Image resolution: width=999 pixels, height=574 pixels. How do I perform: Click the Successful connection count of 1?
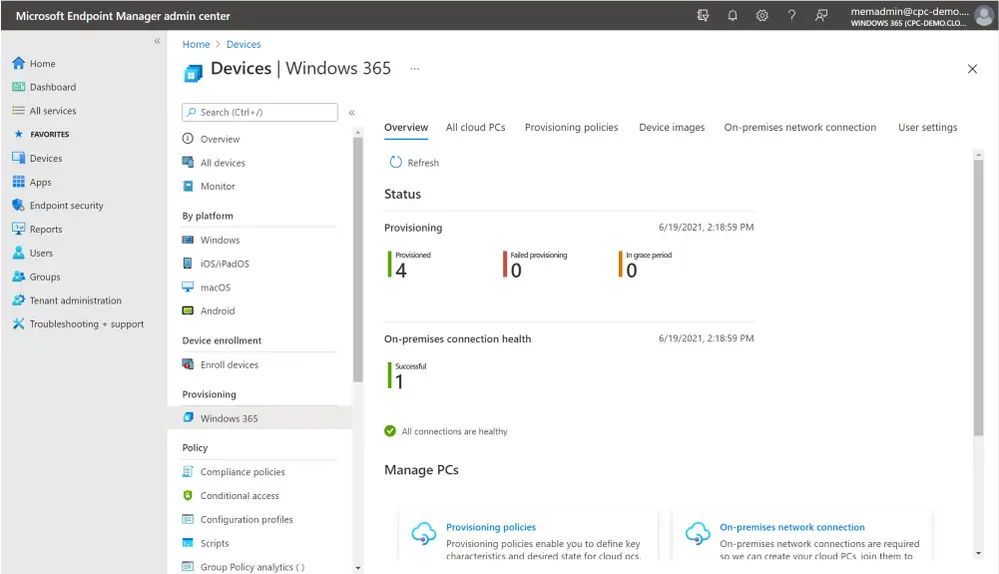tap(399, 382)
